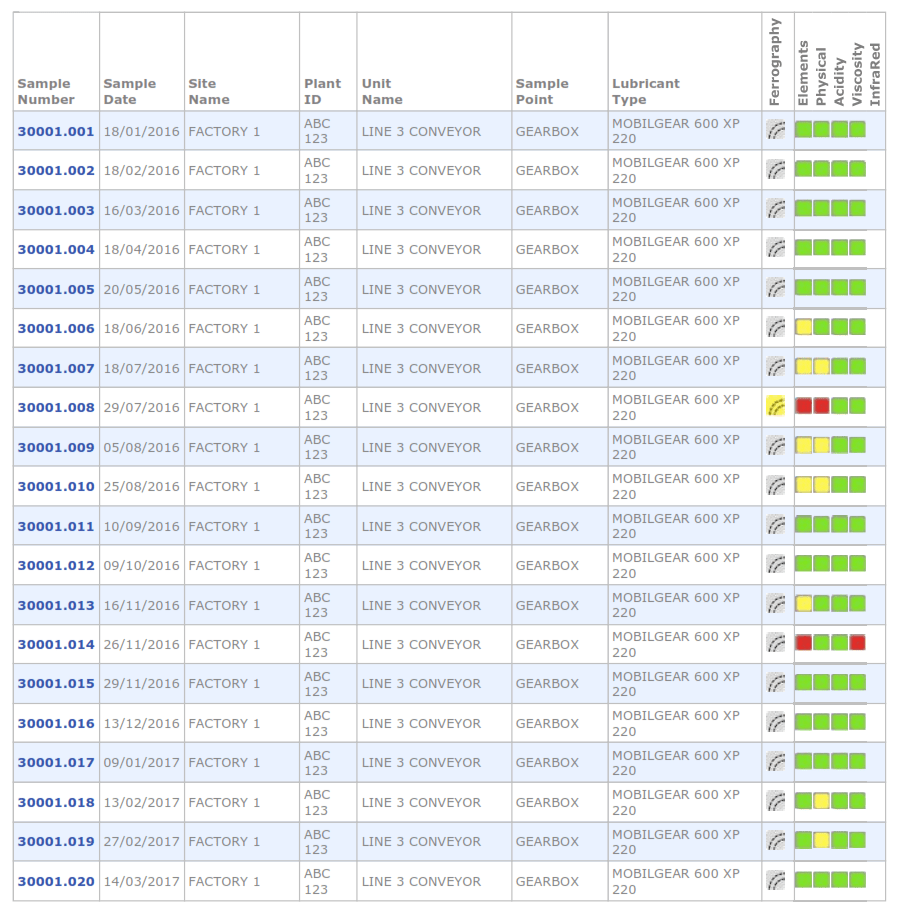Click yellow Physical status for sample 30001.019

[x=821, y=840]
